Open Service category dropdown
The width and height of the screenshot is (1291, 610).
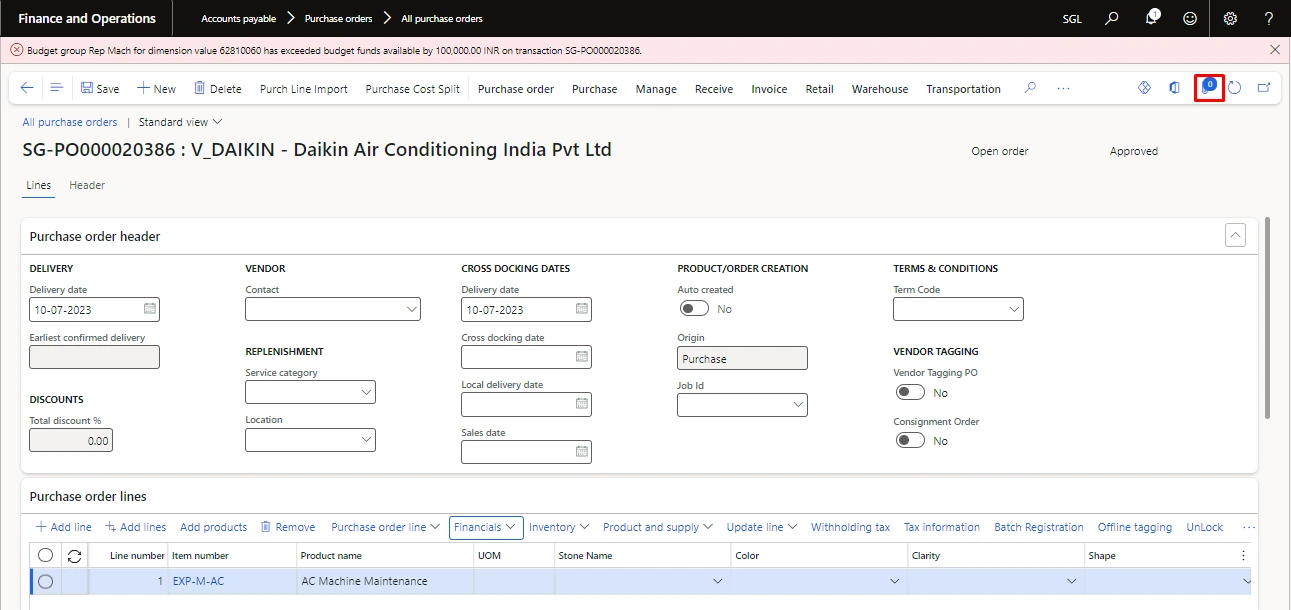(x=366, y=393)
